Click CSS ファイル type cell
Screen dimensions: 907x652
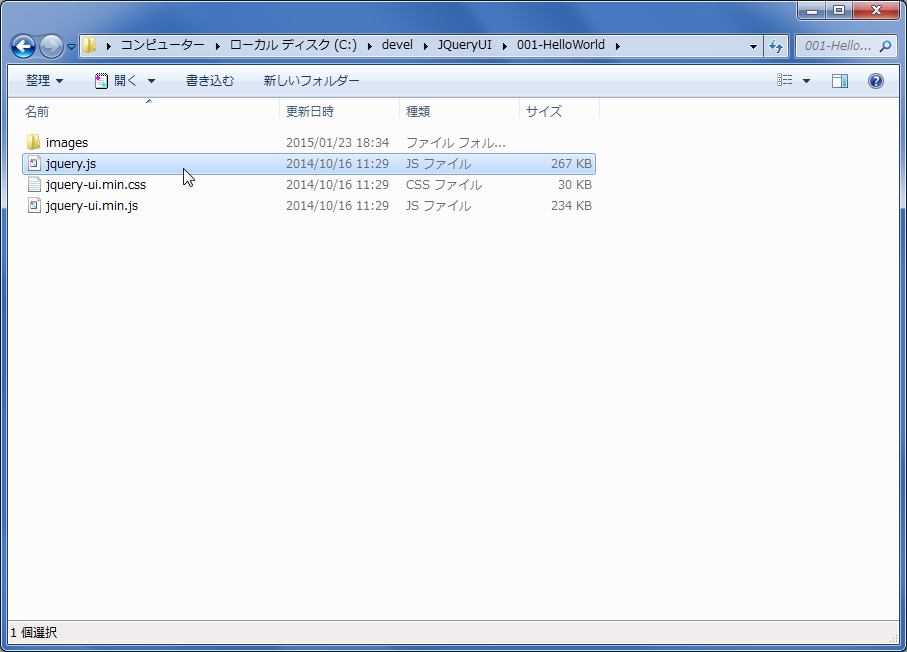(444, 185)
